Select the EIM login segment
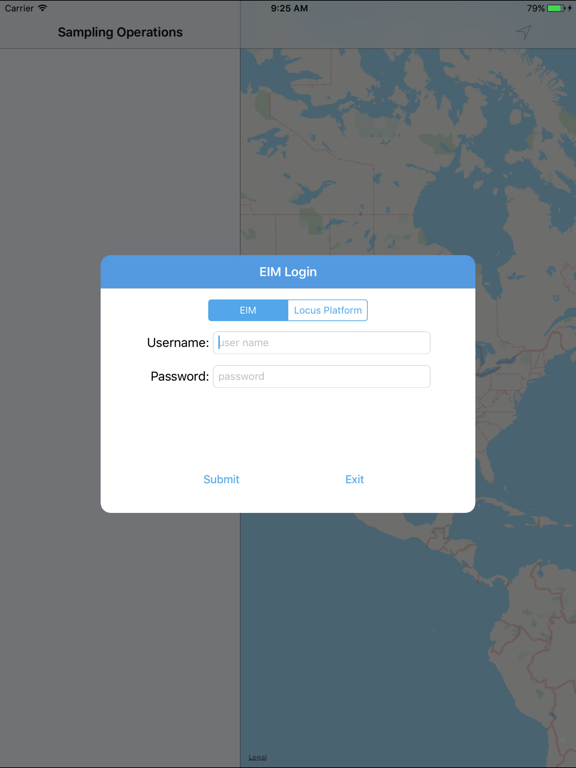This screenshot has height=768, width=576. [248, 310]
